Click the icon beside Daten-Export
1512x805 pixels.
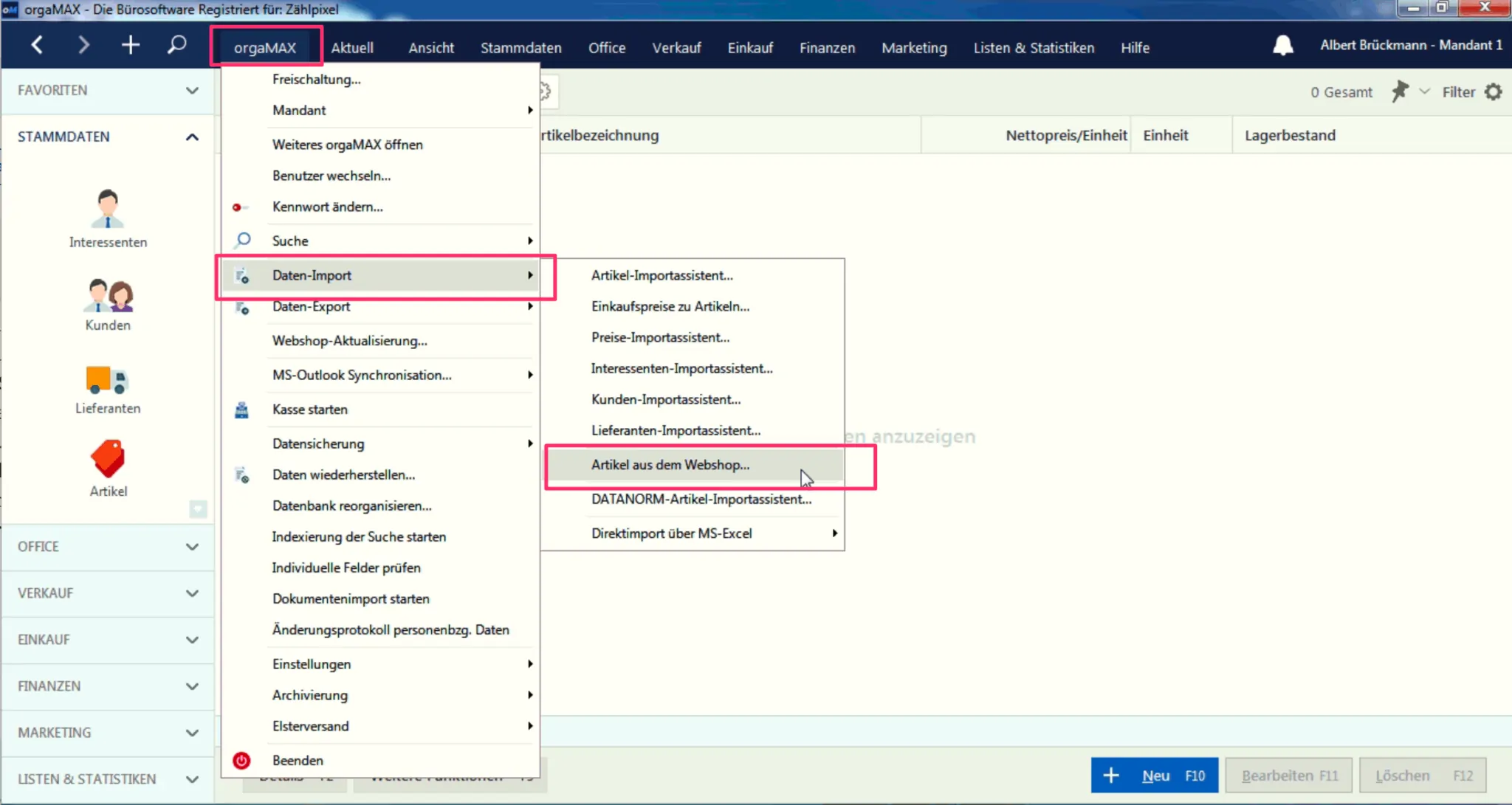242,308
